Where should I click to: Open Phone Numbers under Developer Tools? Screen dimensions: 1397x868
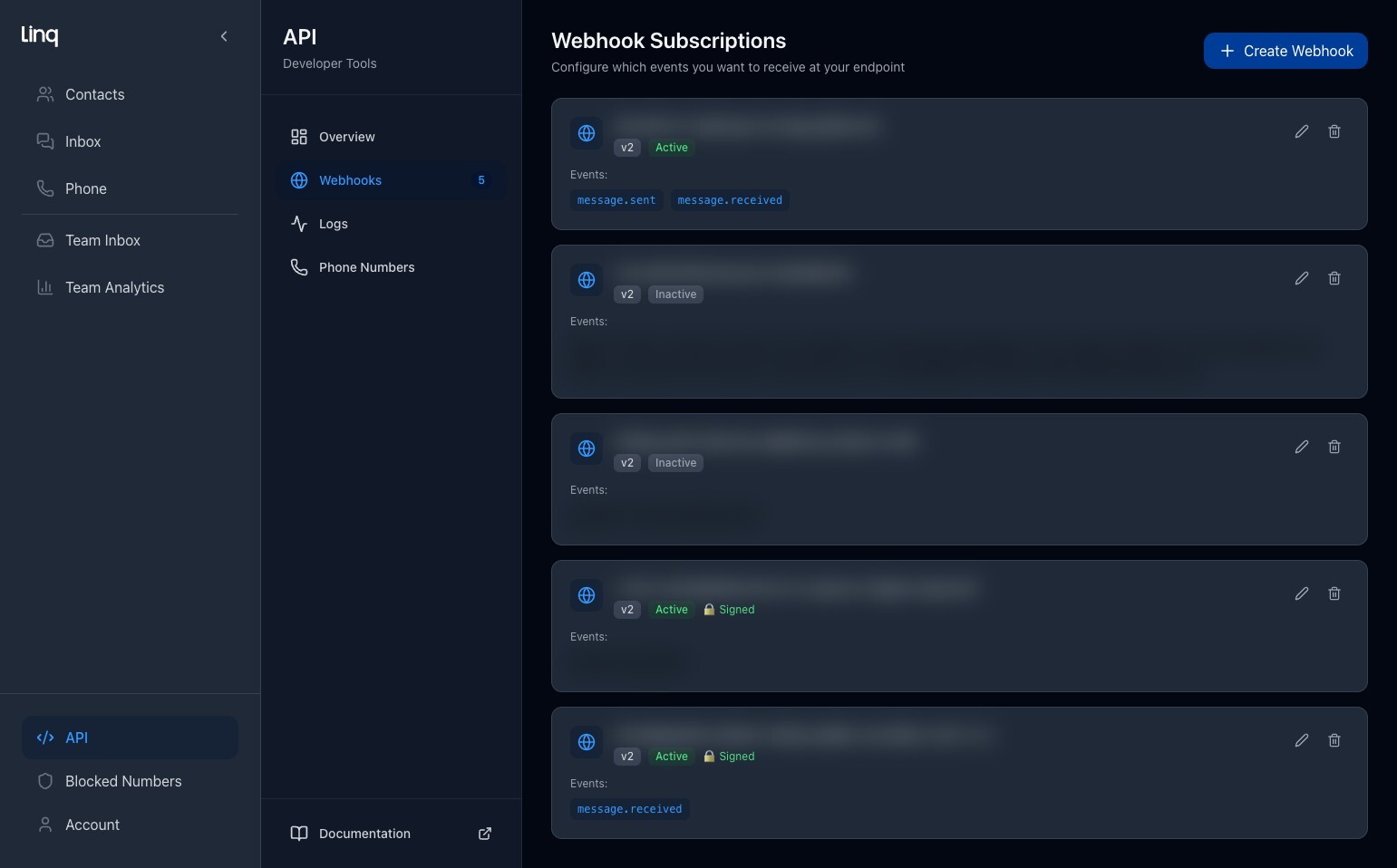(391, 267)
